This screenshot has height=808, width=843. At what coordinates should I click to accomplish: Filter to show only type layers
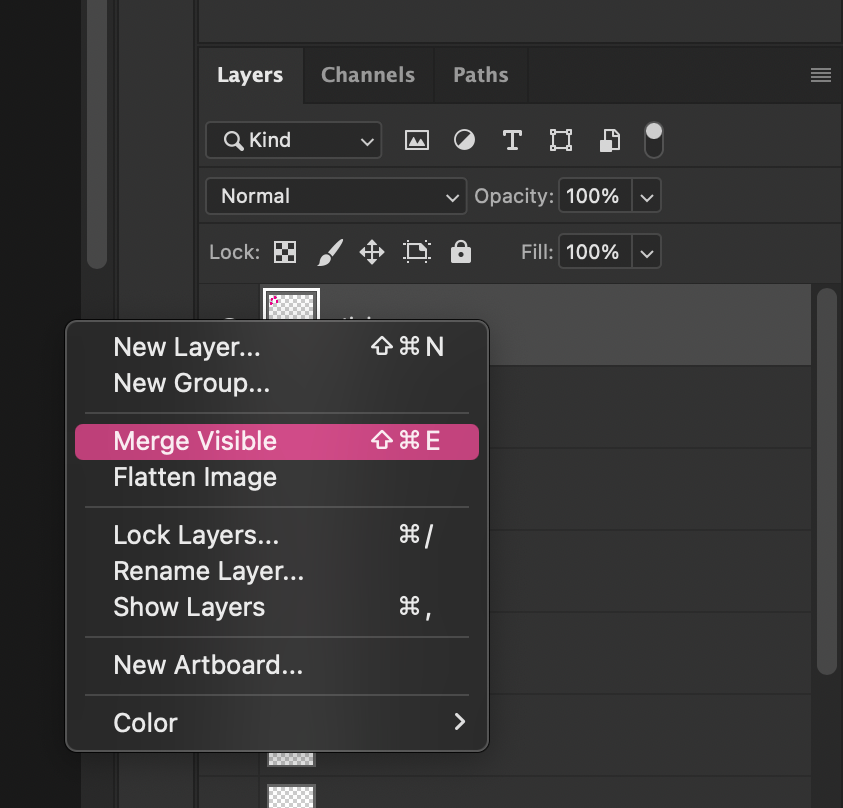tap(512, 140)
